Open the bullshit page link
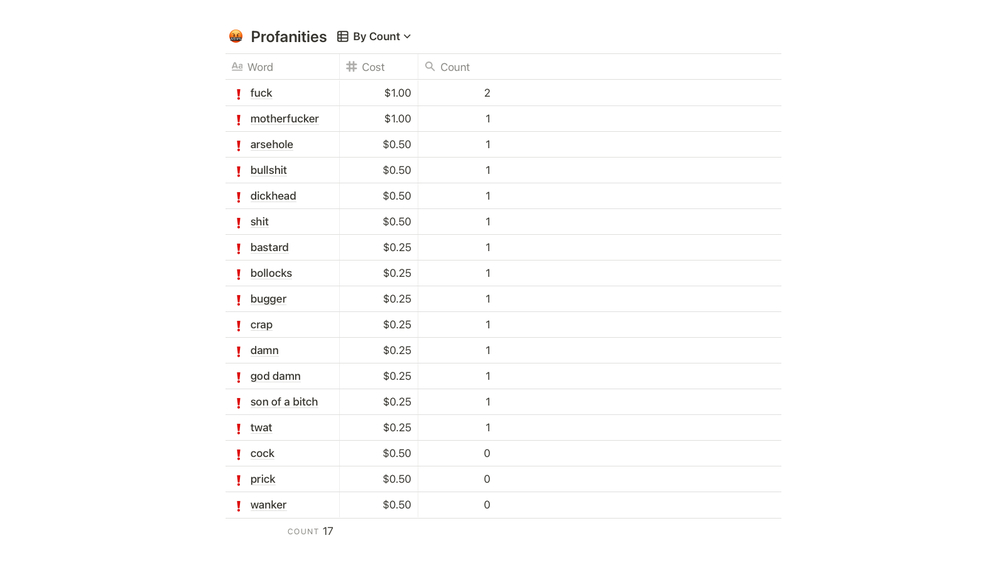1005x565 pixels. [268, 171]
